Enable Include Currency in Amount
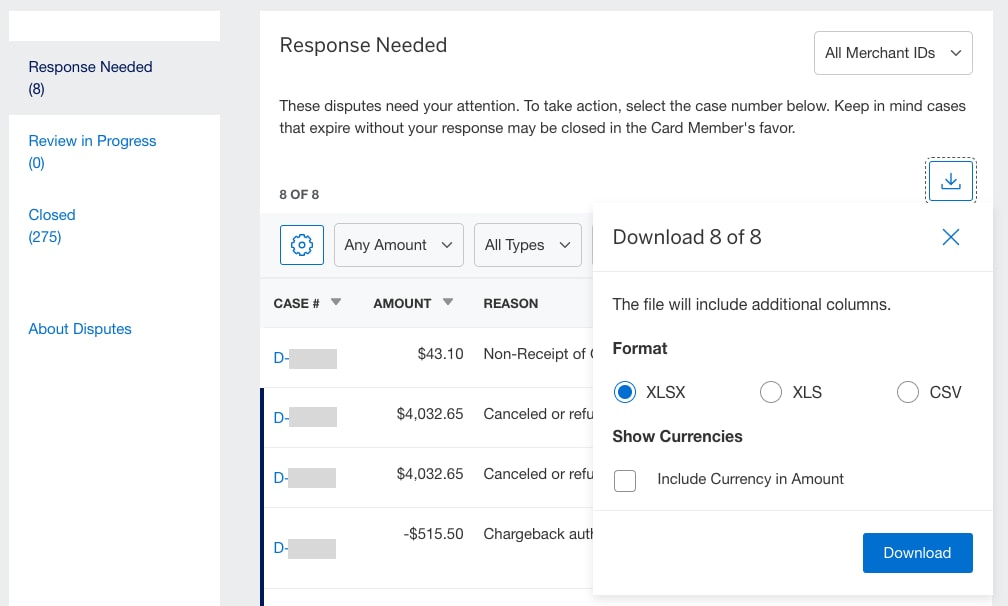Screen dimensions: 1008x606 pyautogui.click(x=625, y=481)
